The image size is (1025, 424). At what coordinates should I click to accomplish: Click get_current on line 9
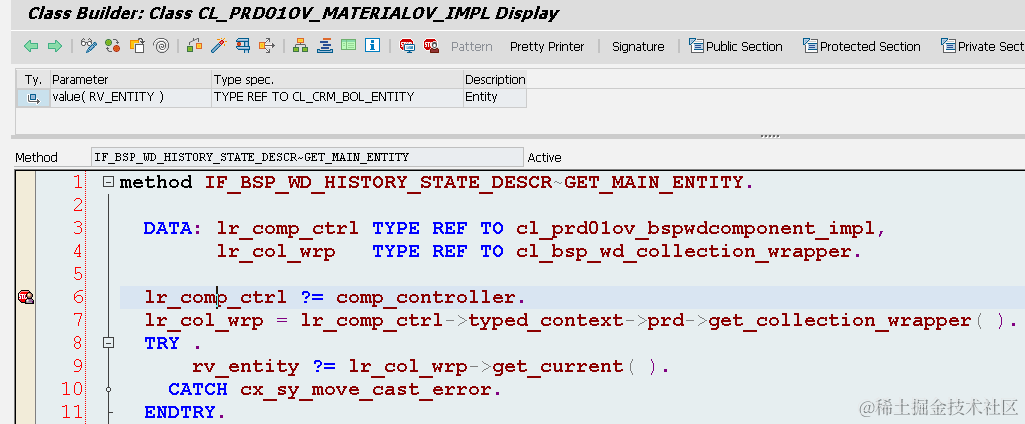558,367
